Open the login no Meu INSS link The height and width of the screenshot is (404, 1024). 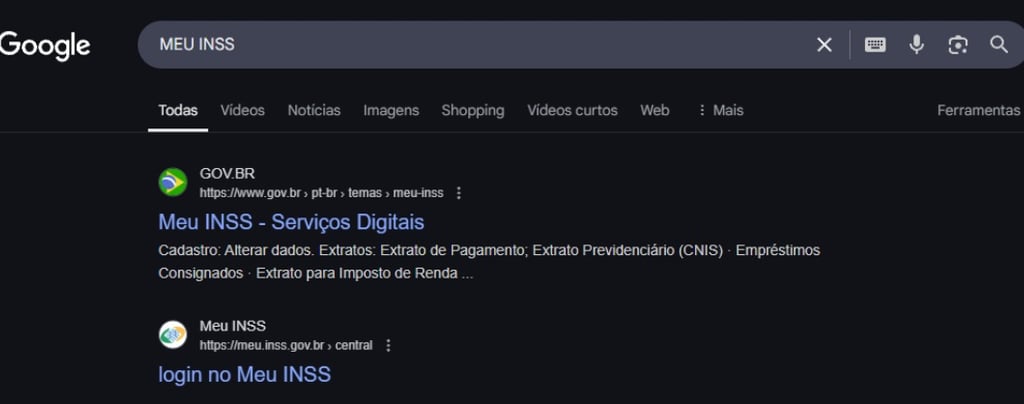click(244, 374)
